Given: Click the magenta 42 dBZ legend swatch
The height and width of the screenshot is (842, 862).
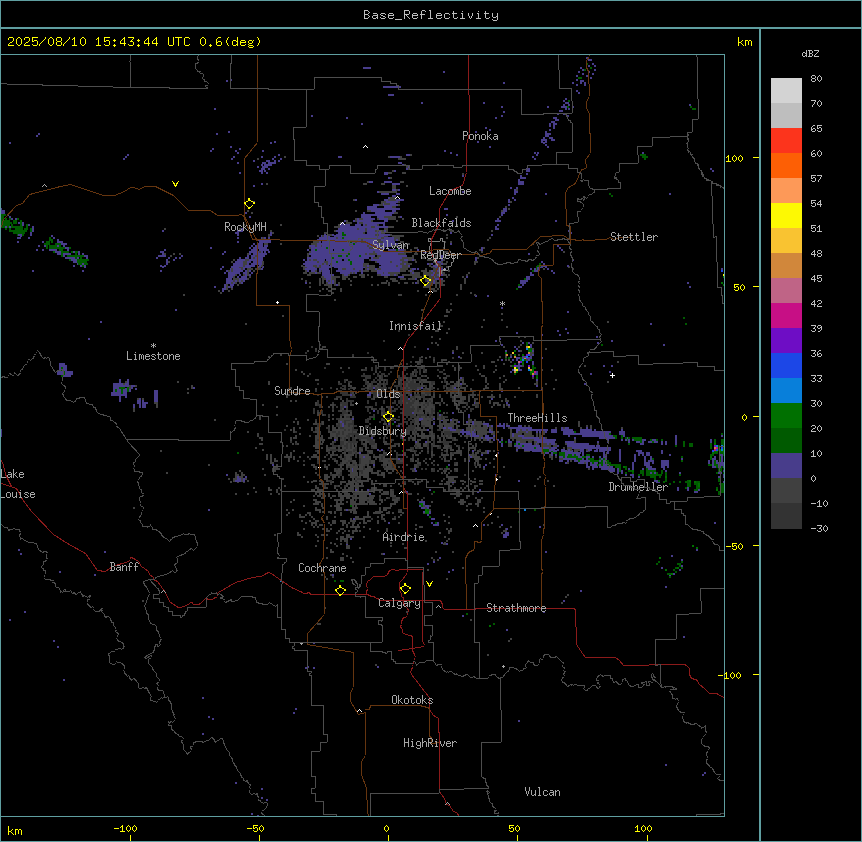Looking at the screenshot, I should (786, 315).
